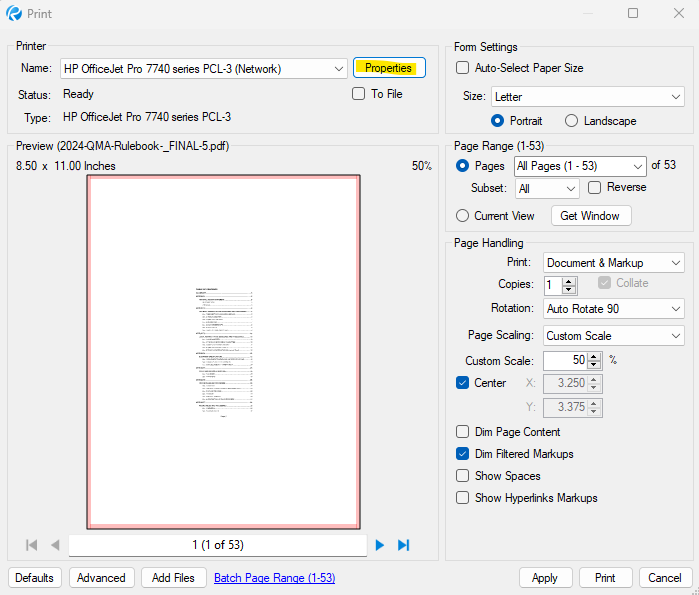699x595 pixels.
Task: Click the 8.50 x 11.00 Inches text
Action: [66, 166]
